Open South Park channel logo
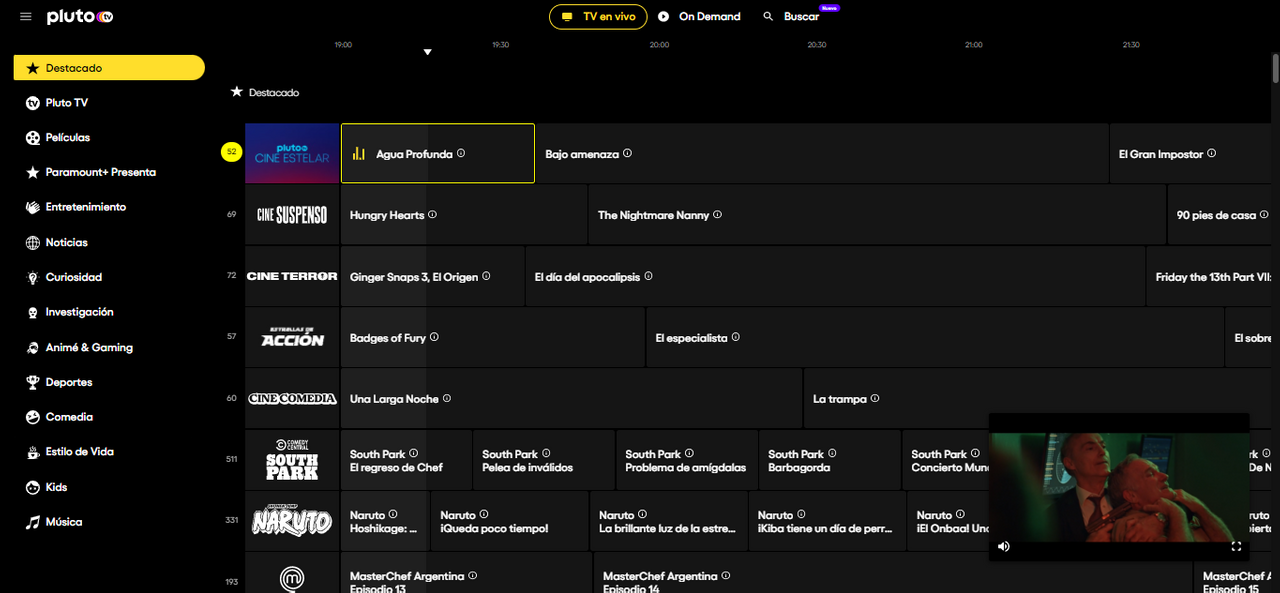Image resolution: width=1280 pixels, height=593 pixels. pyautogui.click(x=292, y=459)
